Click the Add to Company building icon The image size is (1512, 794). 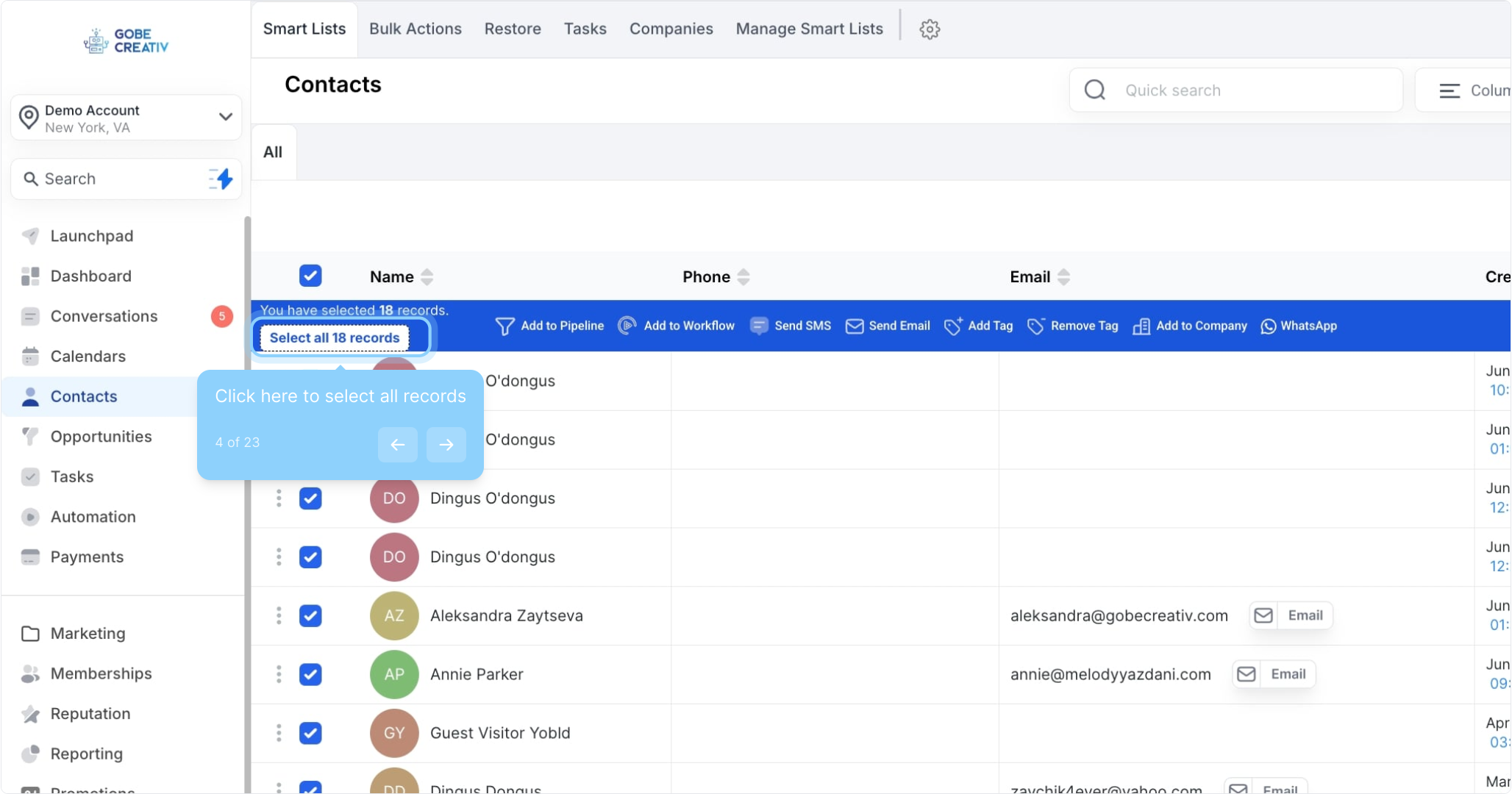pos(1141,326)
